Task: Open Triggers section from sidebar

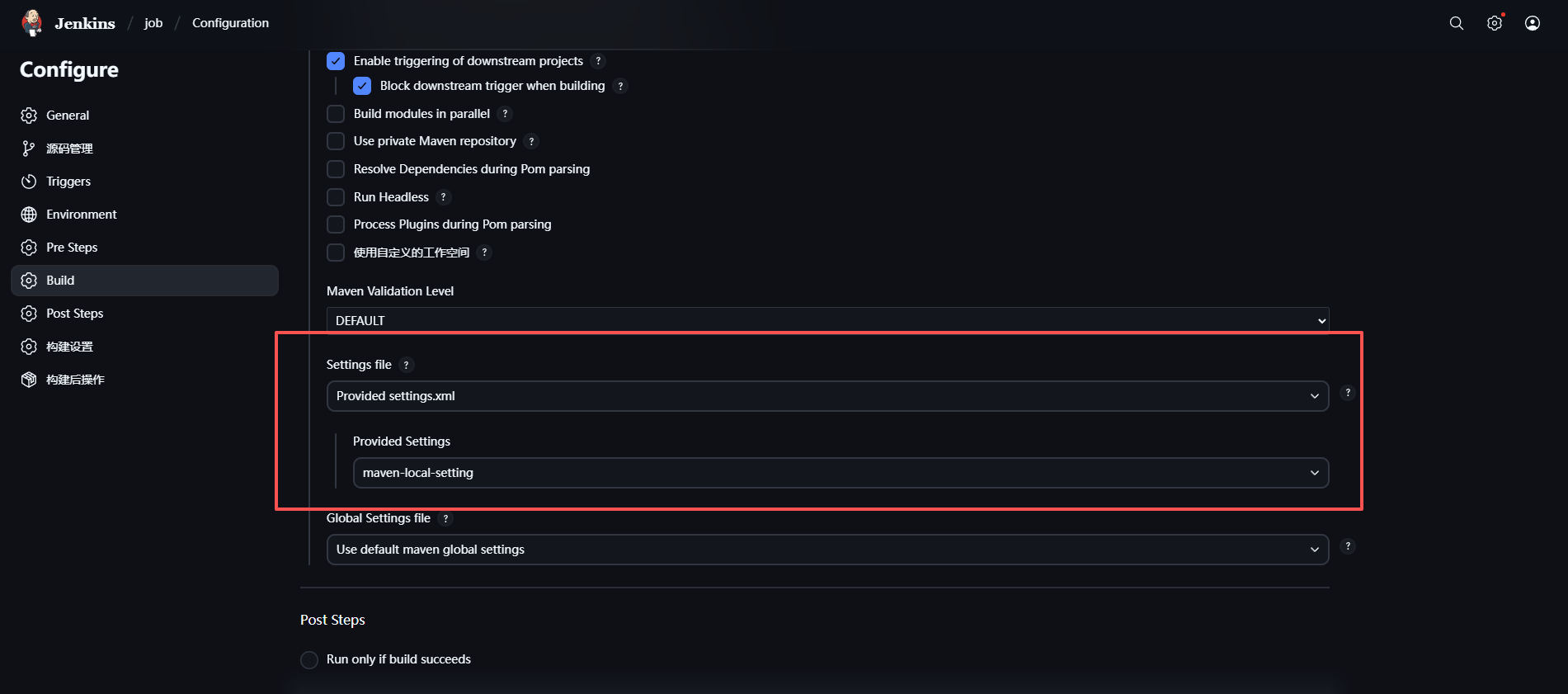Action: point(68,182)
